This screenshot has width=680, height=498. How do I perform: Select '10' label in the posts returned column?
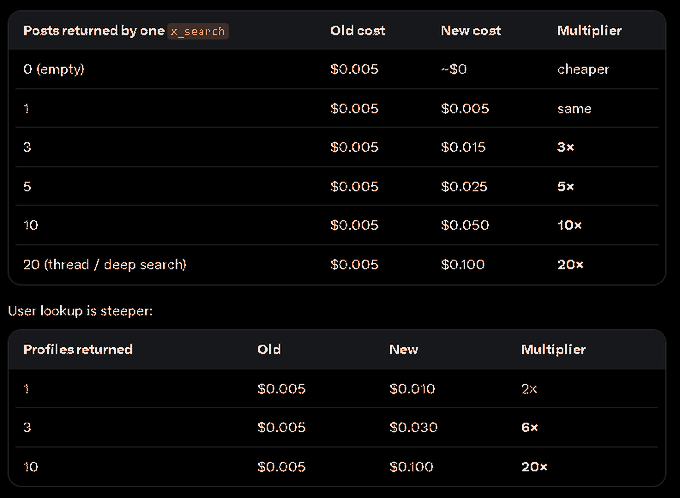pos(31,225)
